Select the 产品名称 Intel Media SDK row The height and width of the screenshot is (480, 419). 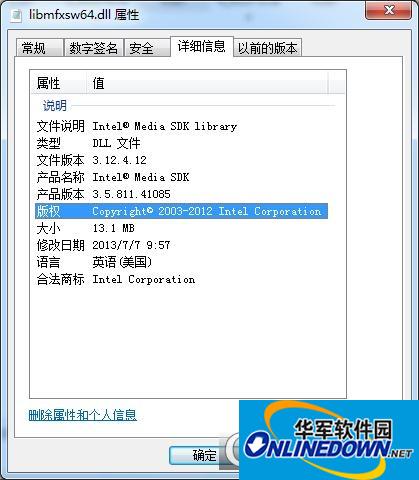(x=181, y=177)
